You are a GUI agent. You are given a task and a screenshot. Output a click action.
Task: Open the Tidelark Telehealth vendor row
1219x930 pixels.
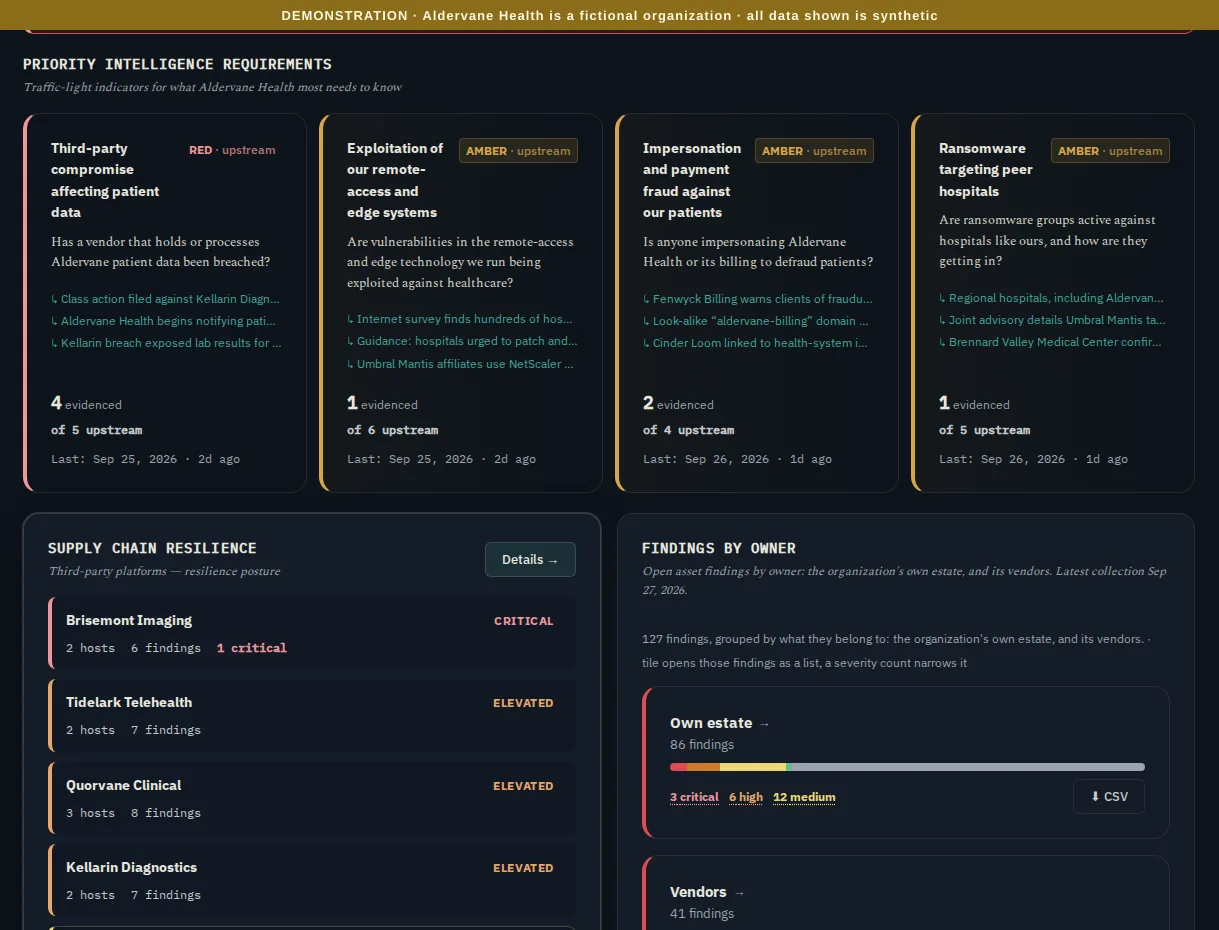(x=312, y=716)
